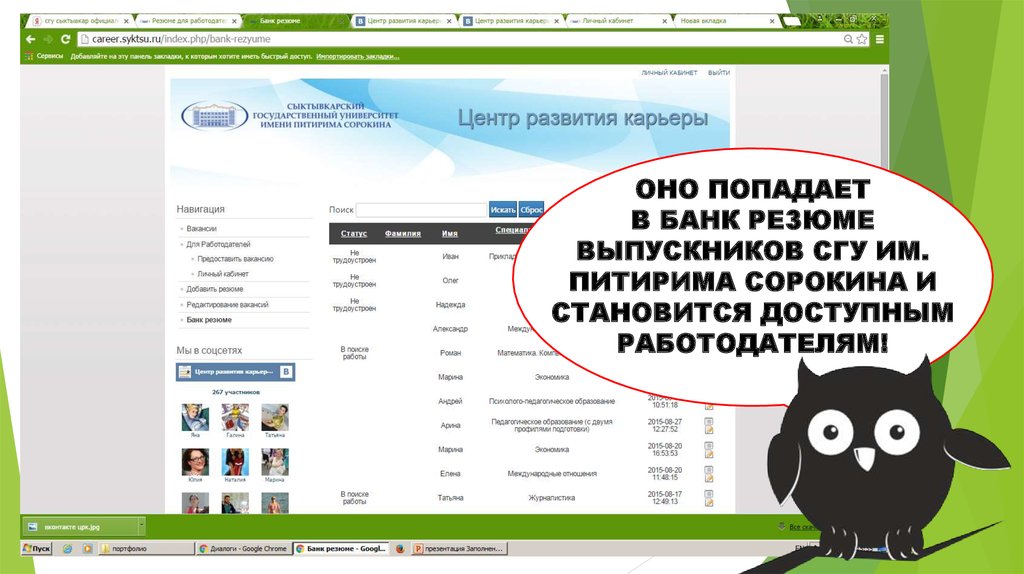Click the 'Сброс' reset button
This screenshot has width=1024, height=574.
tap(532, 210)
